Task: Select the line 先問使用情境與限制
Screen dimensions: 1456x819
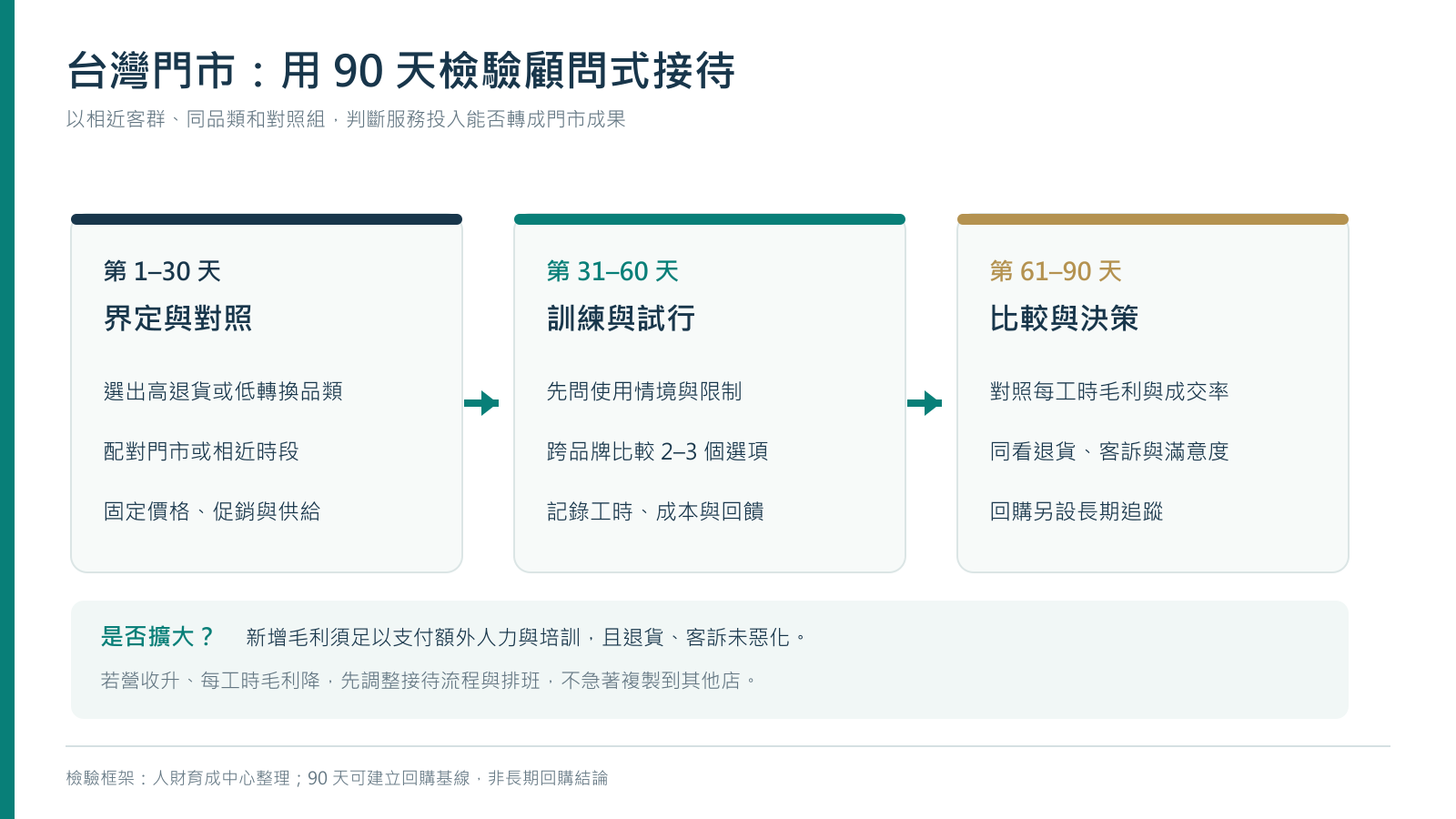Action: [644, 391]
